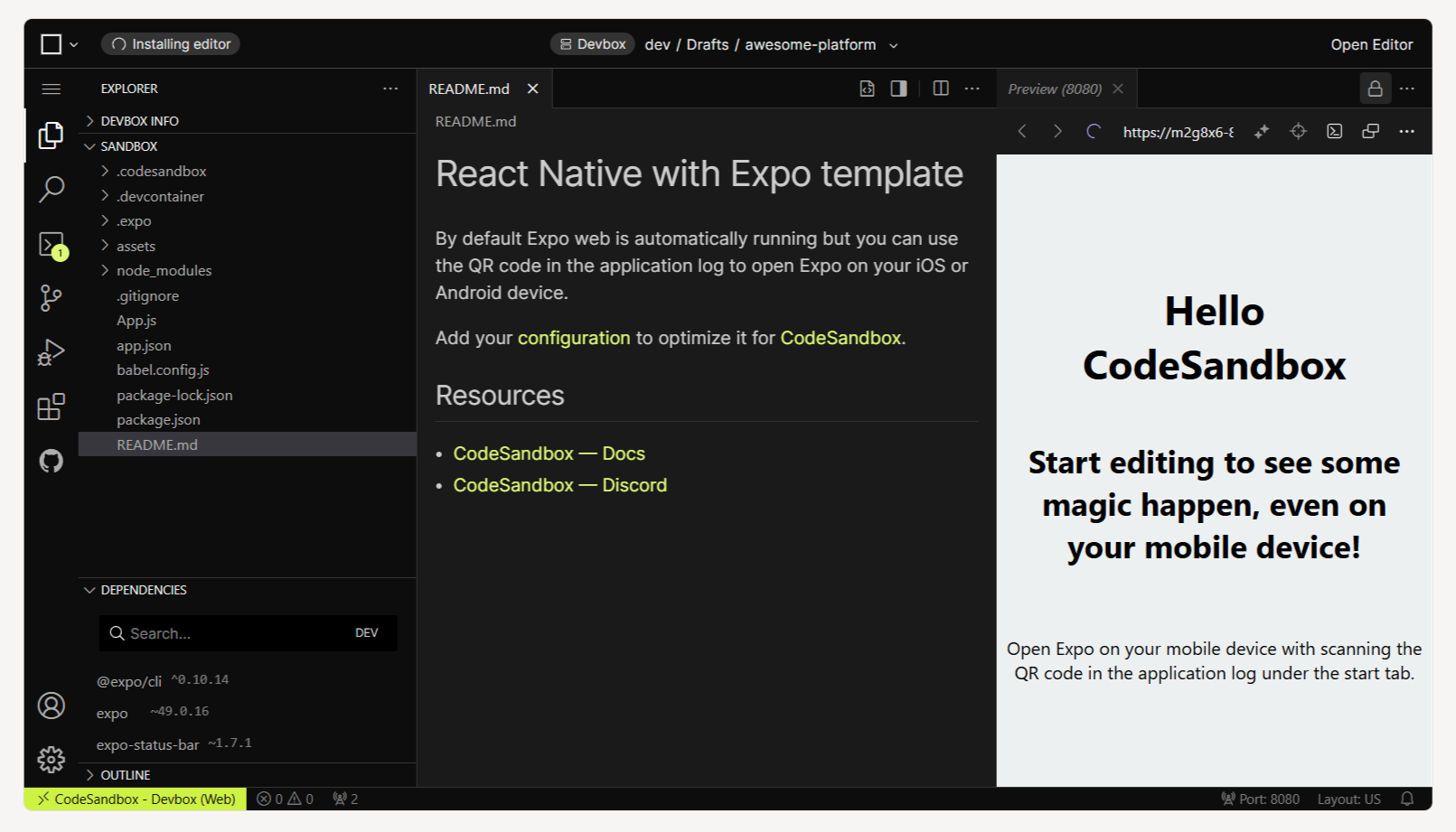Screen dimensions: 1456x832
Task: Collapse DEPENDENCIES section
Action: (248, 590)
